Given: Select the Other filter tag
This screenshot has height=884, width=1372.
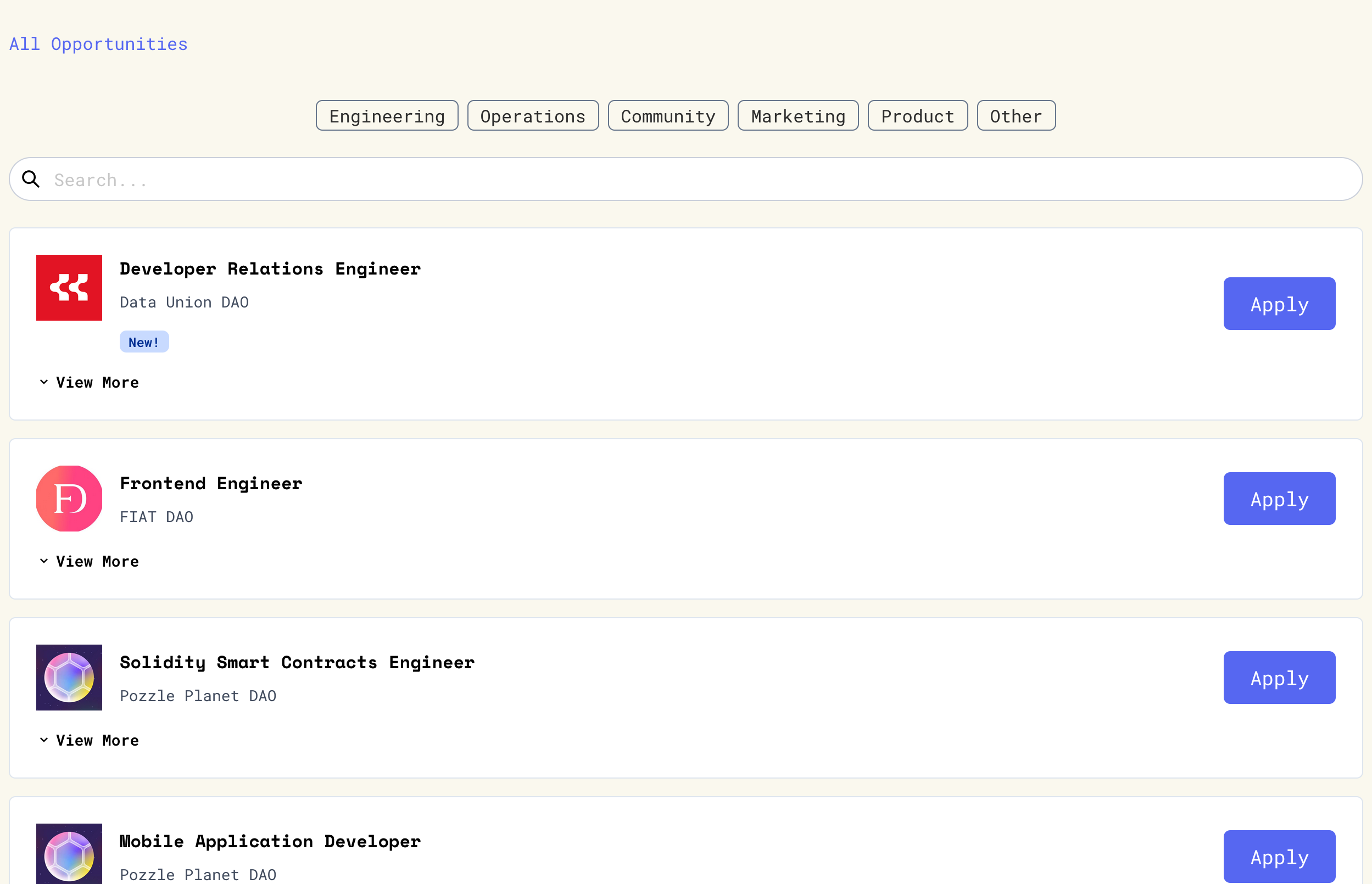Looking at the screenshot, I should [x=1016, y=116].
